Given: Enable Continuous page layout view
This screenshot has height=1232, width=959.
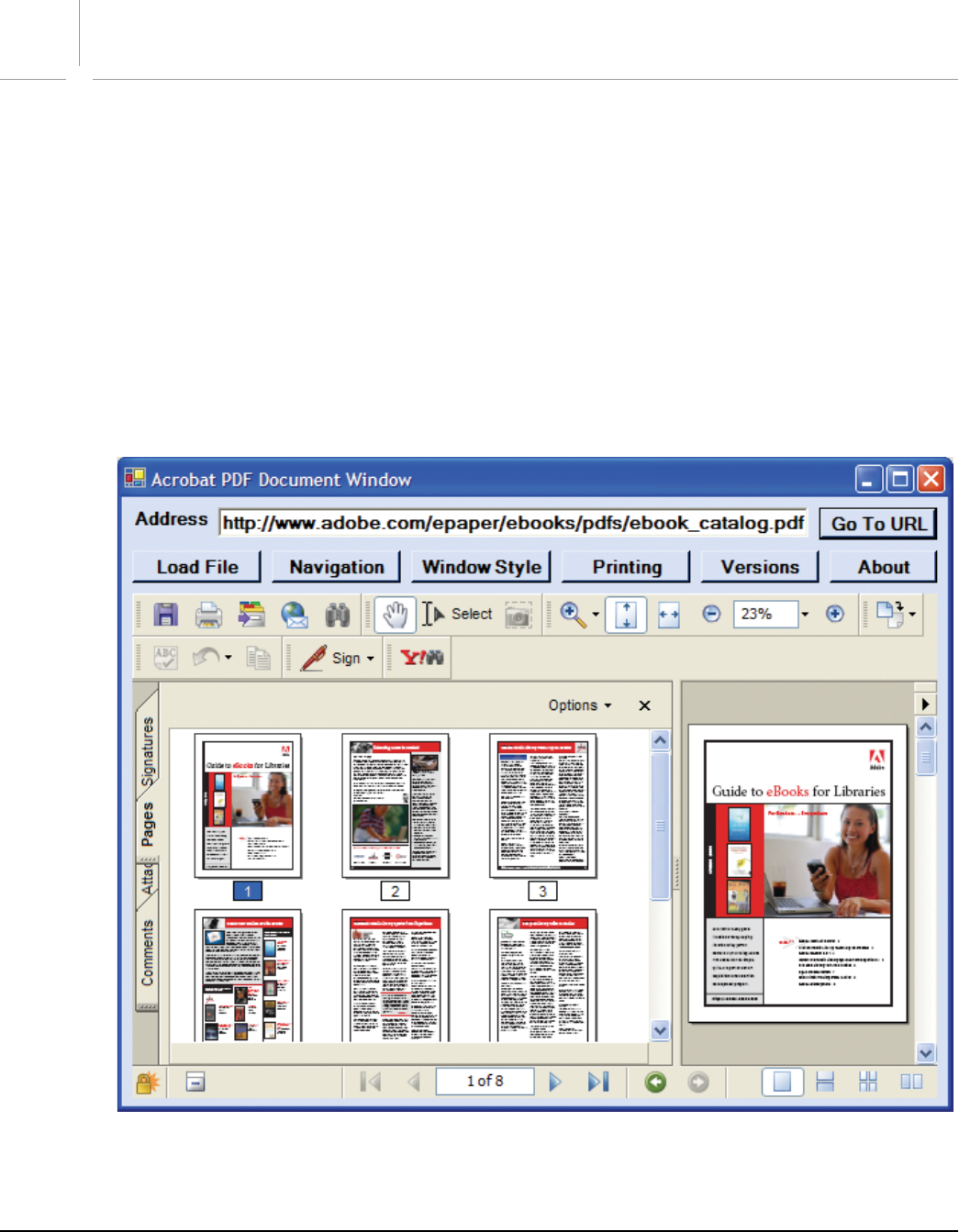Looking at the screenshot, I should pyautogui.click(x=825, y=1082).
